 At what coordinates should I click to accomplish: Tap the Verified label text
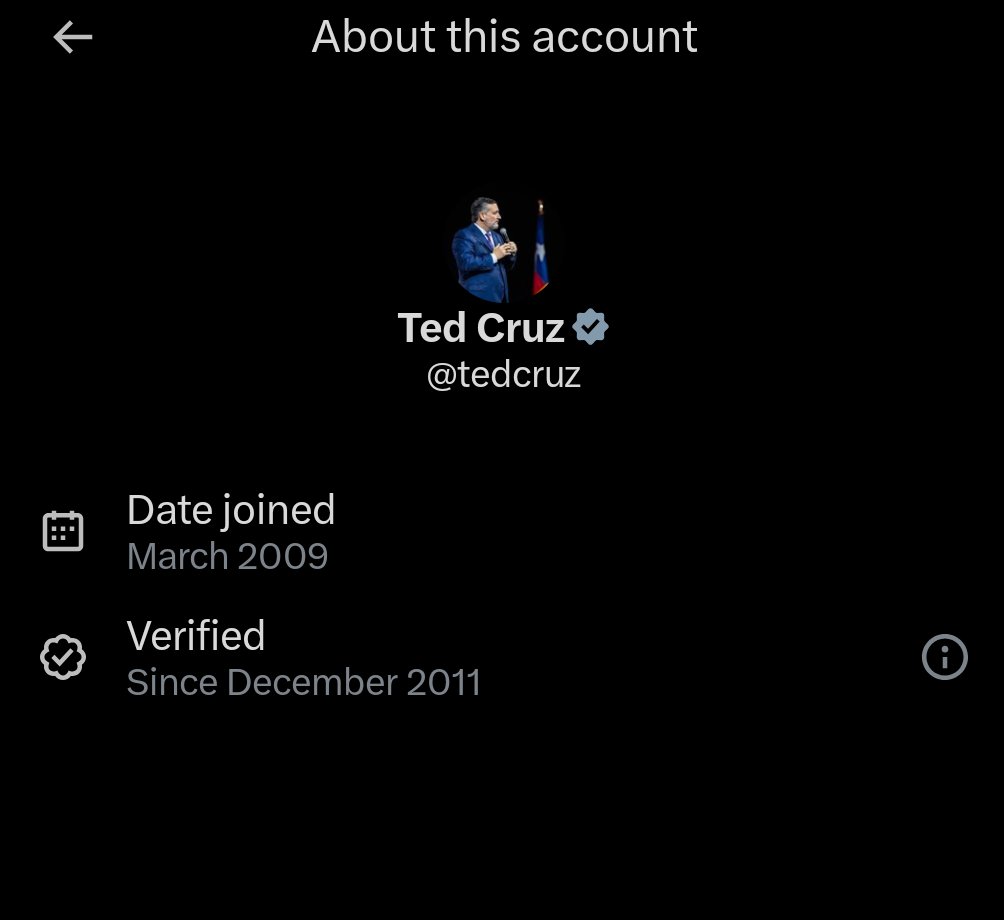tap(195, 635)
